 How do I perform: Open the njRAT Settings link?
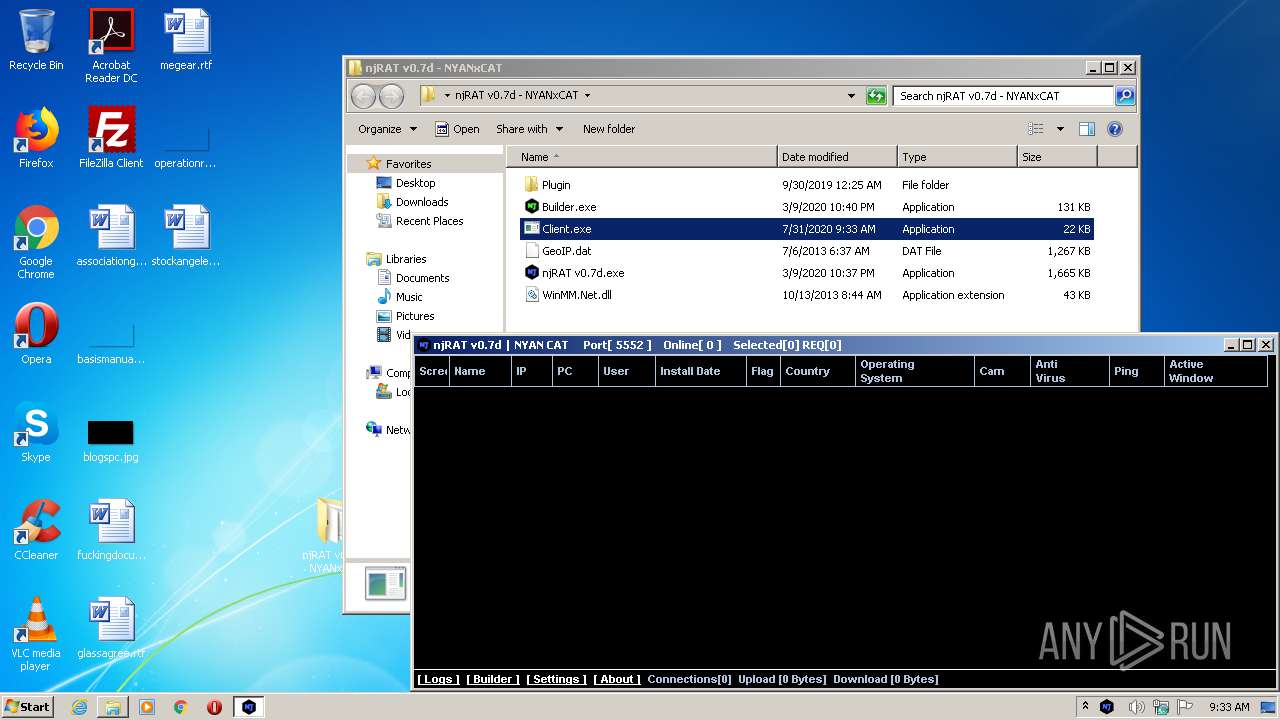coord(556,679)
